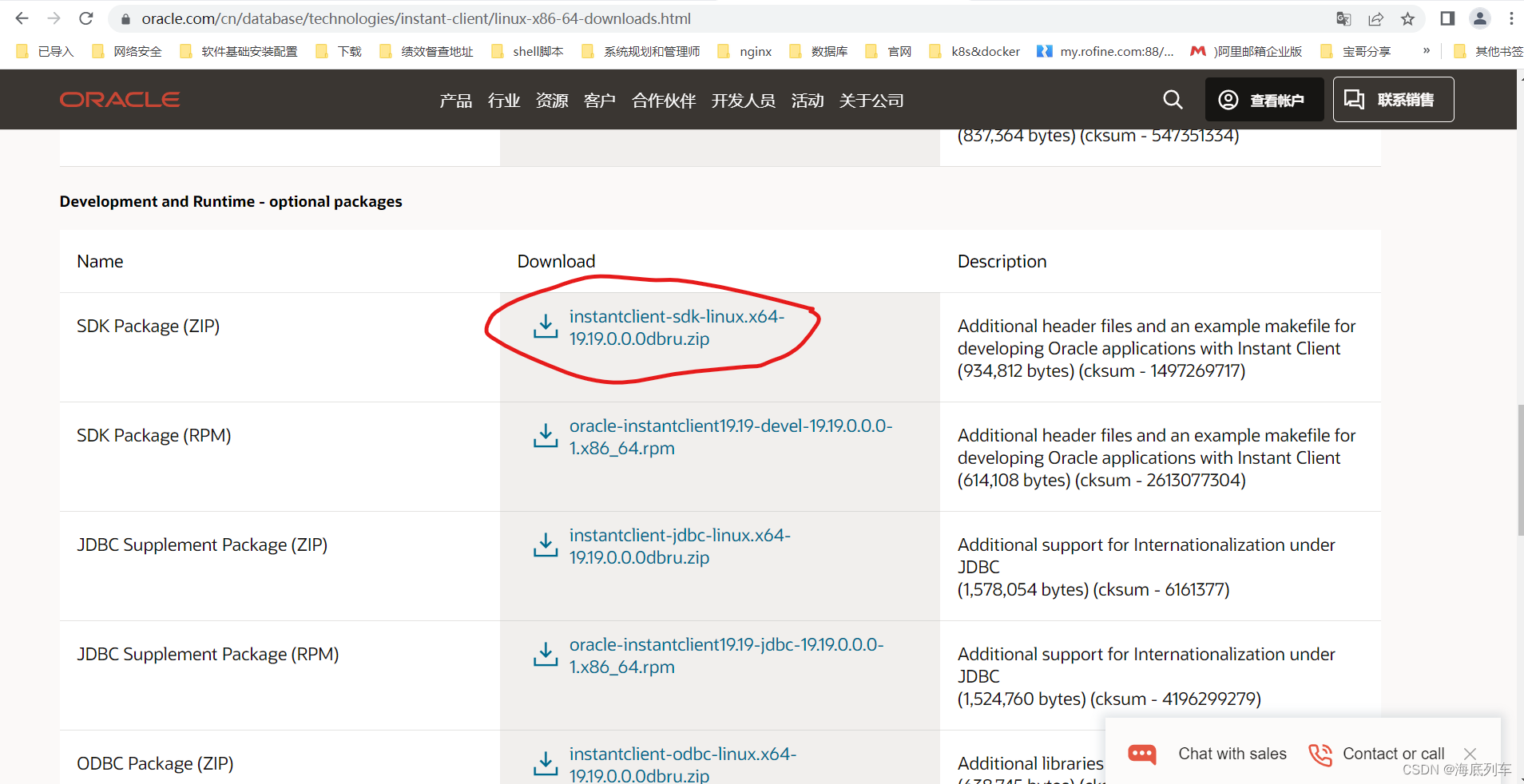Click Chat with sales

(x=1232, y=754)
